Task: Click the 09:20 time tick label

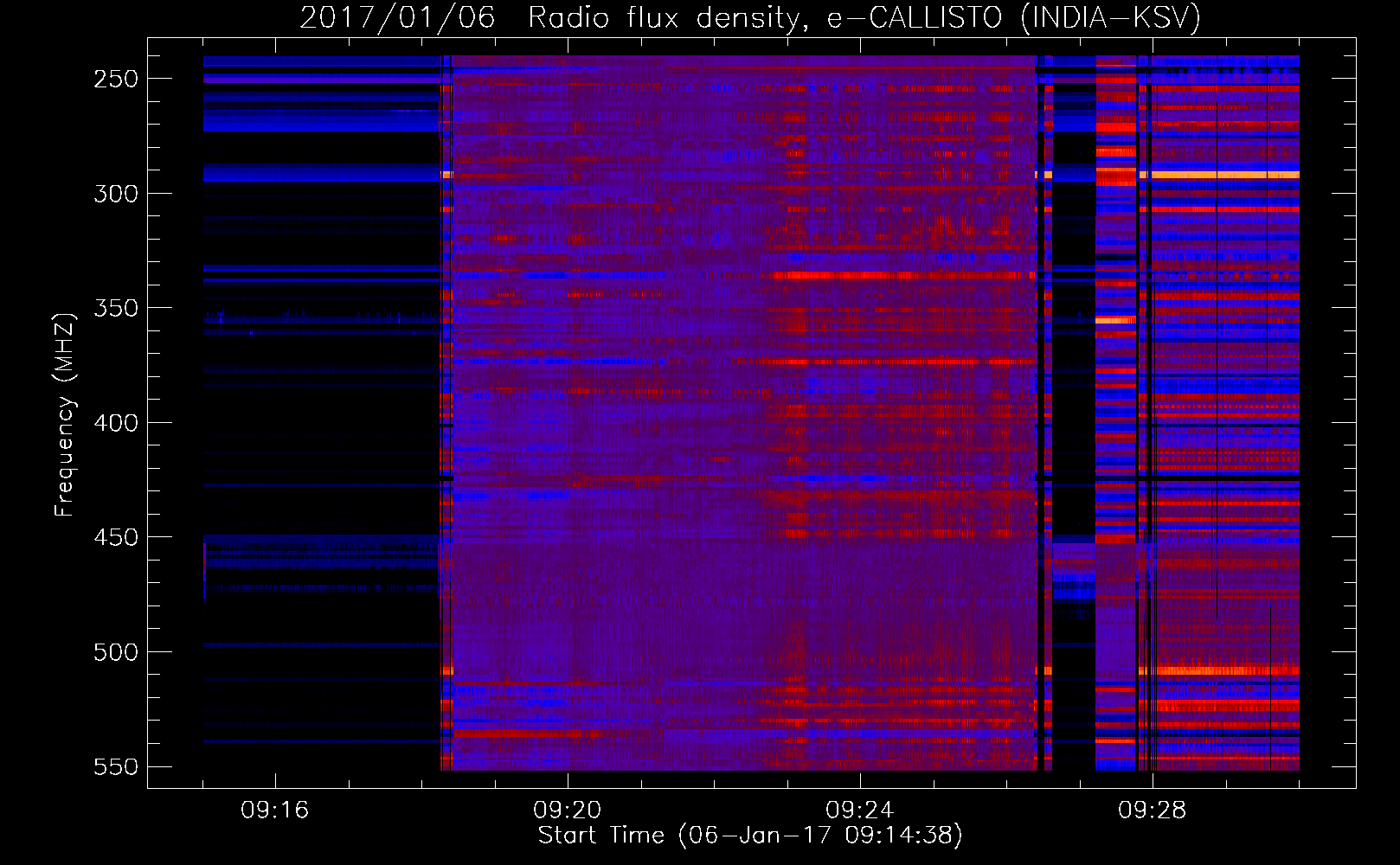Action: [x=568, y=811]
